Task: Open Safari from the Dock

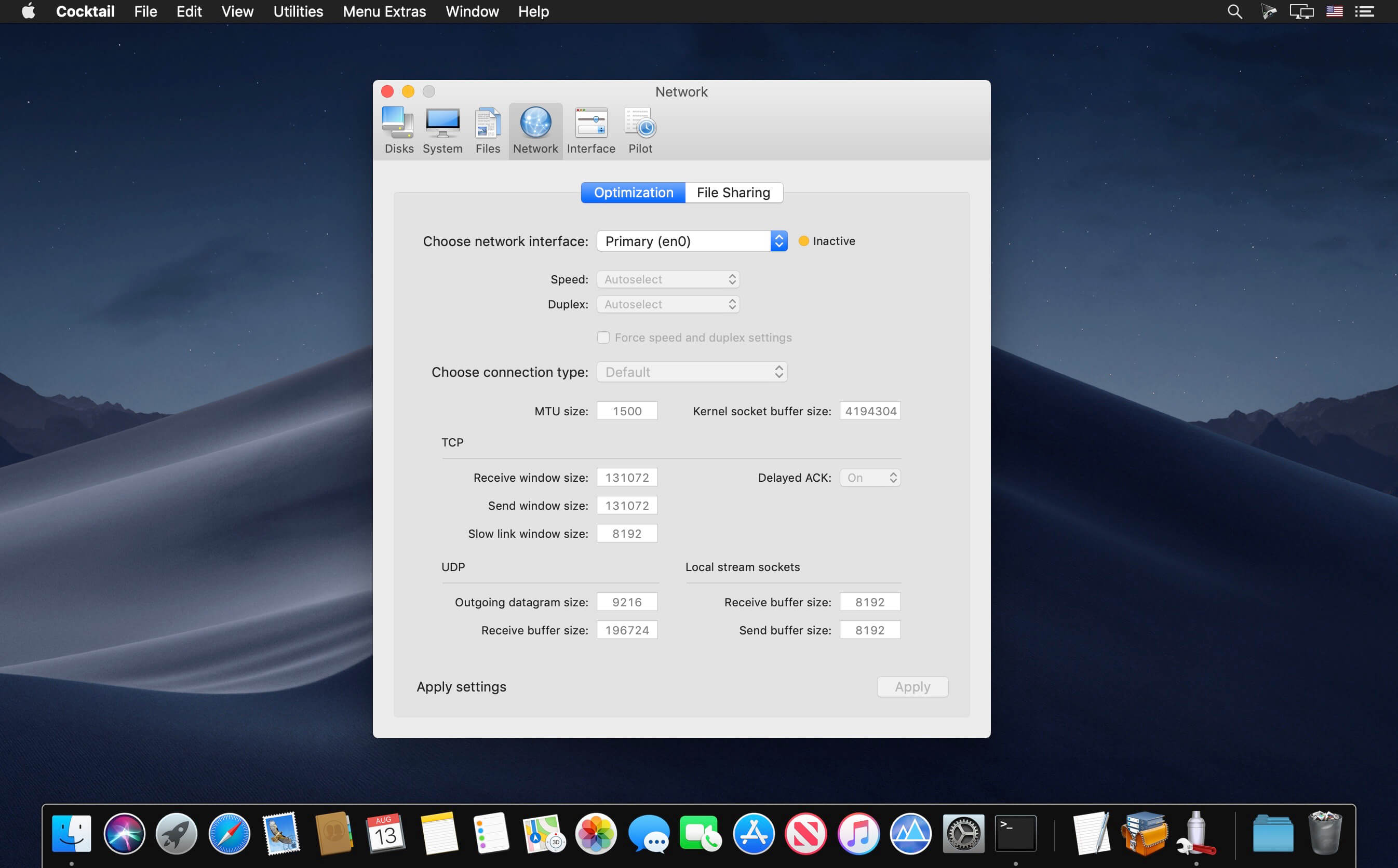Action: (229, 833)
